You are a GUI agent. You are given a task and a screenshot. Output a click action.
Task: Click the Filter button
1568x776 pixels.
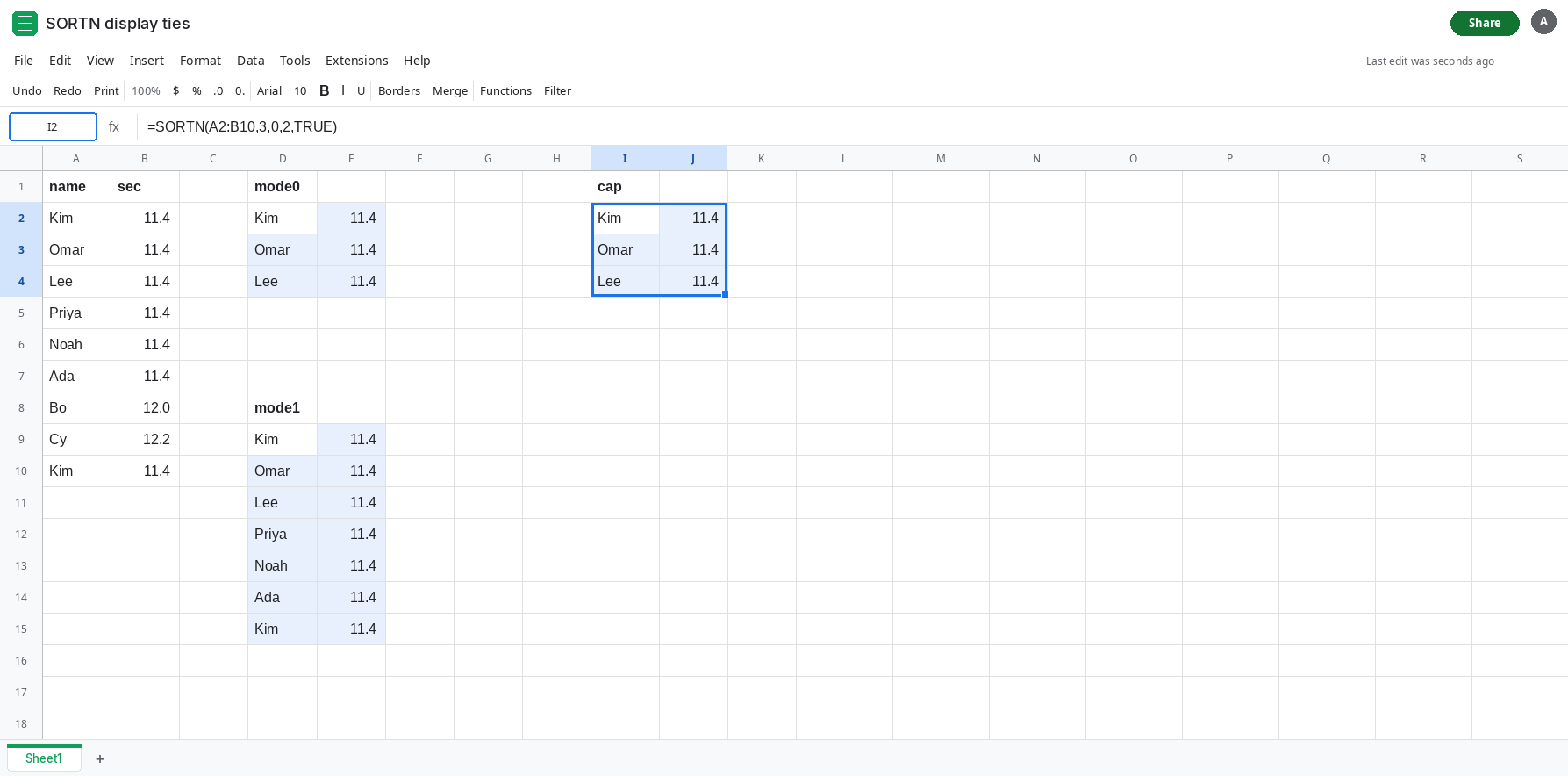coord(557,90)
